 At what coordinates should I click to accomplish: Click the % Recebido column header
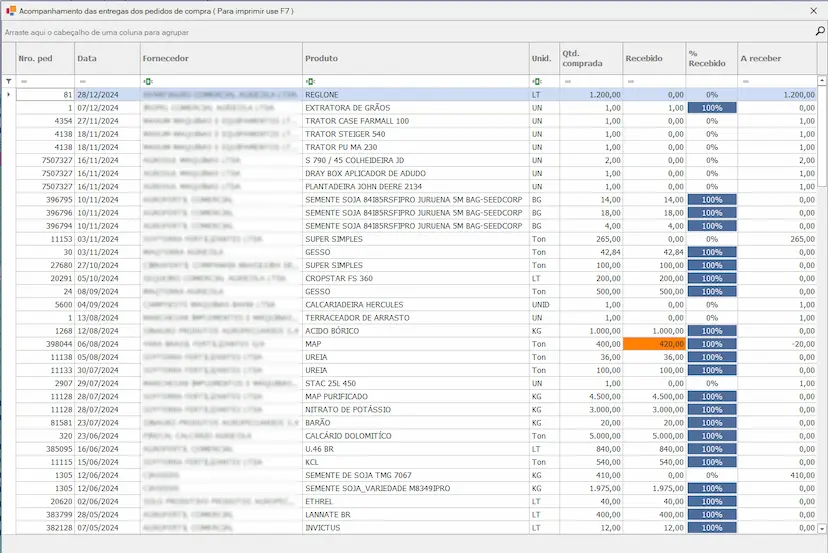(710, 59)
